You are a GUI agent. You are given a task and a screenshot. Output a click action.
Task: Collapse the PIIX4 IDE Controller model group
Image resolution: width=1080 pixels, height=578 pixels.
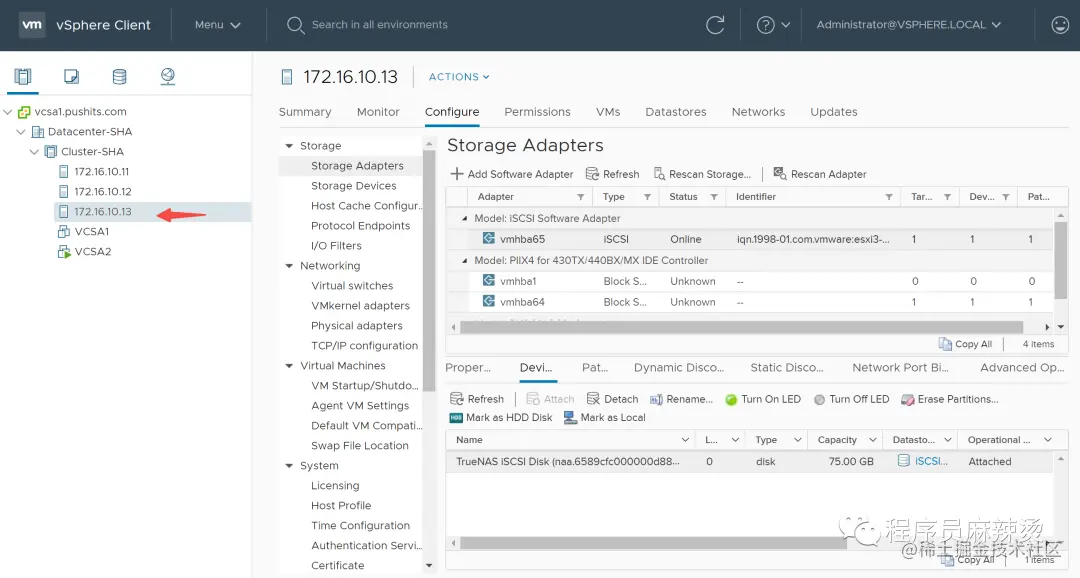click(x=464, y=260)
